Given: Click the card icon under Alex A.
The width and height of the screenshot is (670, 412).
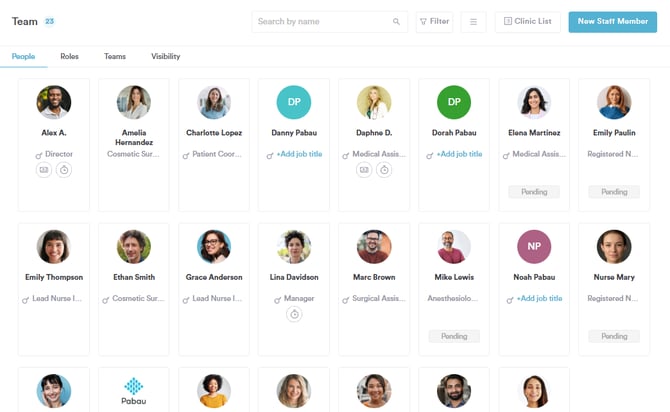Looking at the screenshot, I should point(44,170).
